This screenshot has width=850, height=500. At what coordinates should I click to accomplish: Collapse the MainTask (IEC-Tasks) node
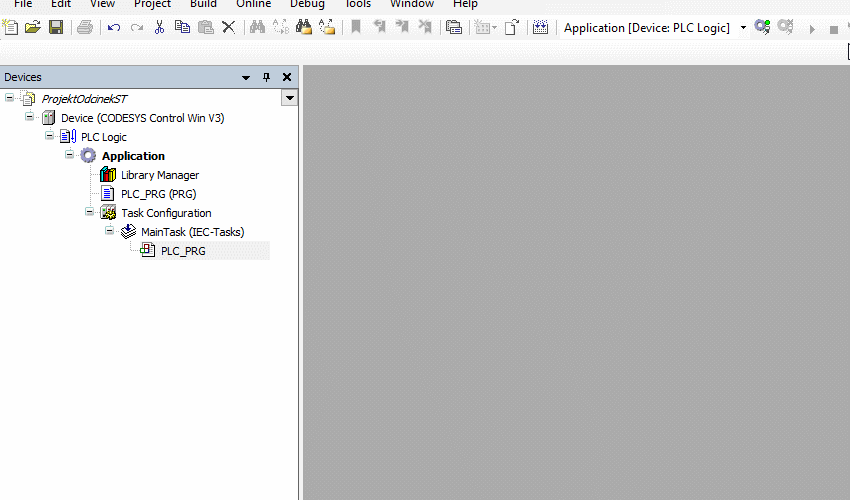110,231
